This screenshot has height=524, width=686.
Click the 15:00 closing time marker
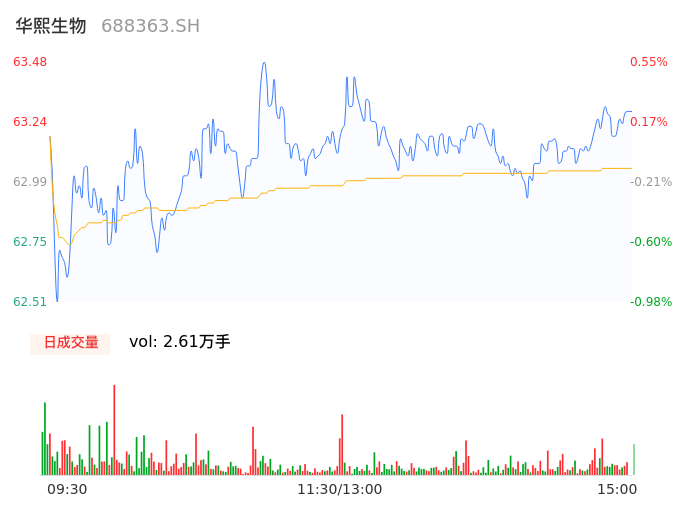pos(617,489)
